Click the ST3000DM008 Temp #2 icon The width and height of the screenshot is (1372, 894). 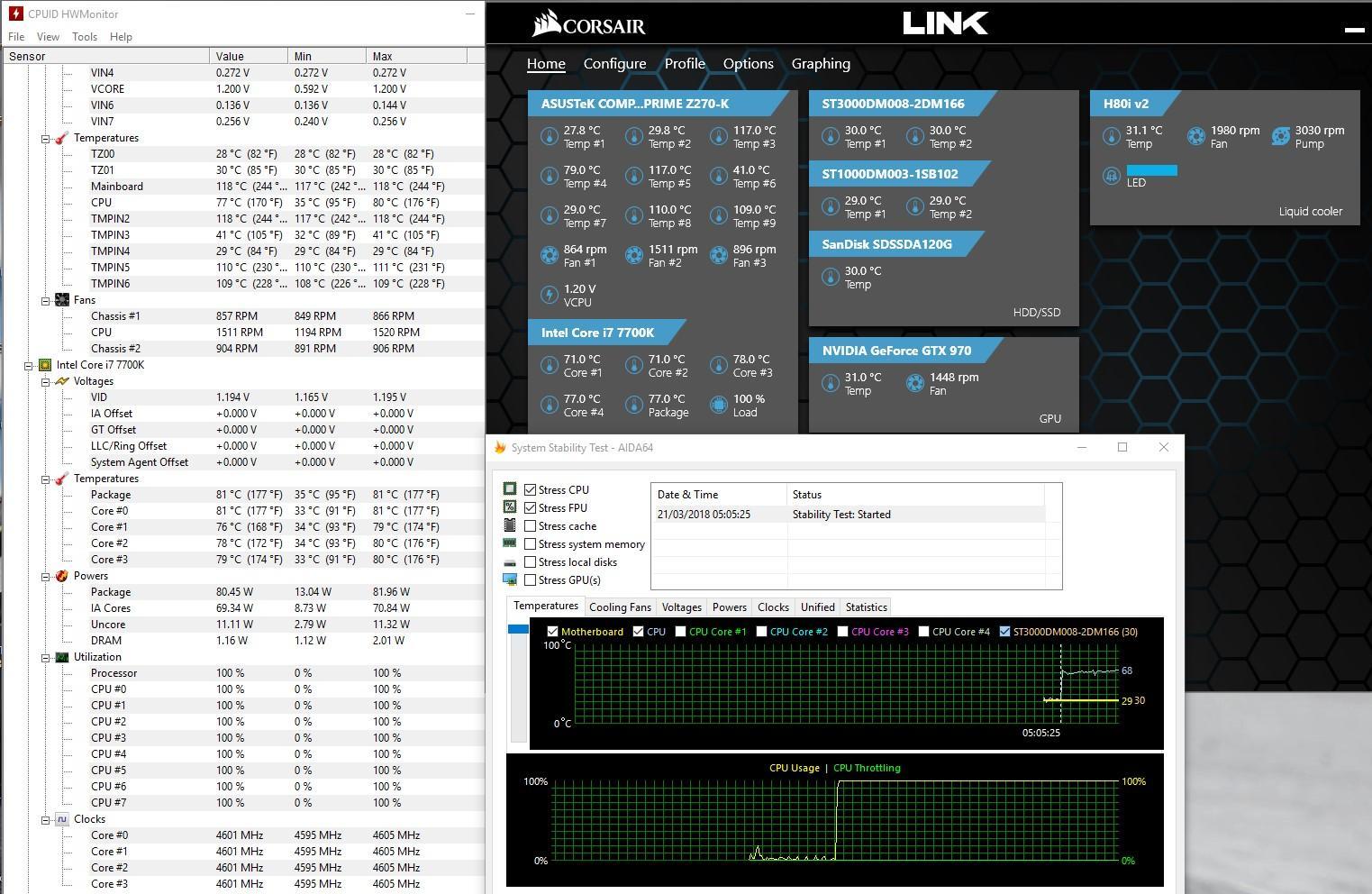pyautogui.click(x=914, y=137)
